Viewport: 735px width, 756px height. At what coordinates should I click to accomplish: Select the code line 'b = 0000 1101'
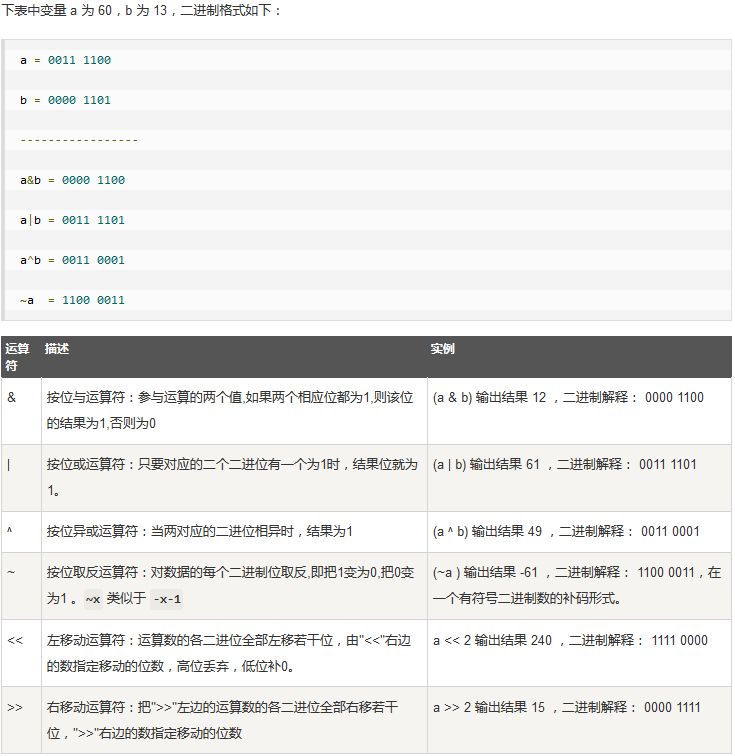[x=66, y=100]
